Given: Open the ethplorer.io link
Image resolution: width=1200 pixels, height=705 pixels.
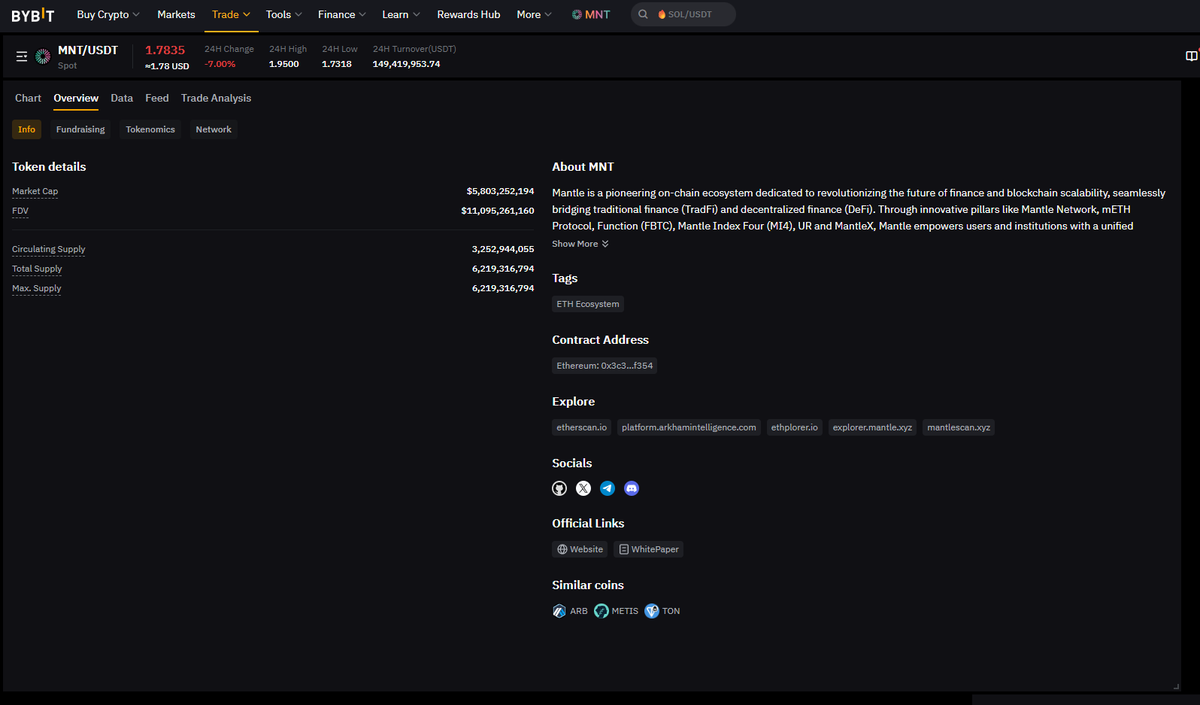Looking at the screenshot, I should 795,427.
